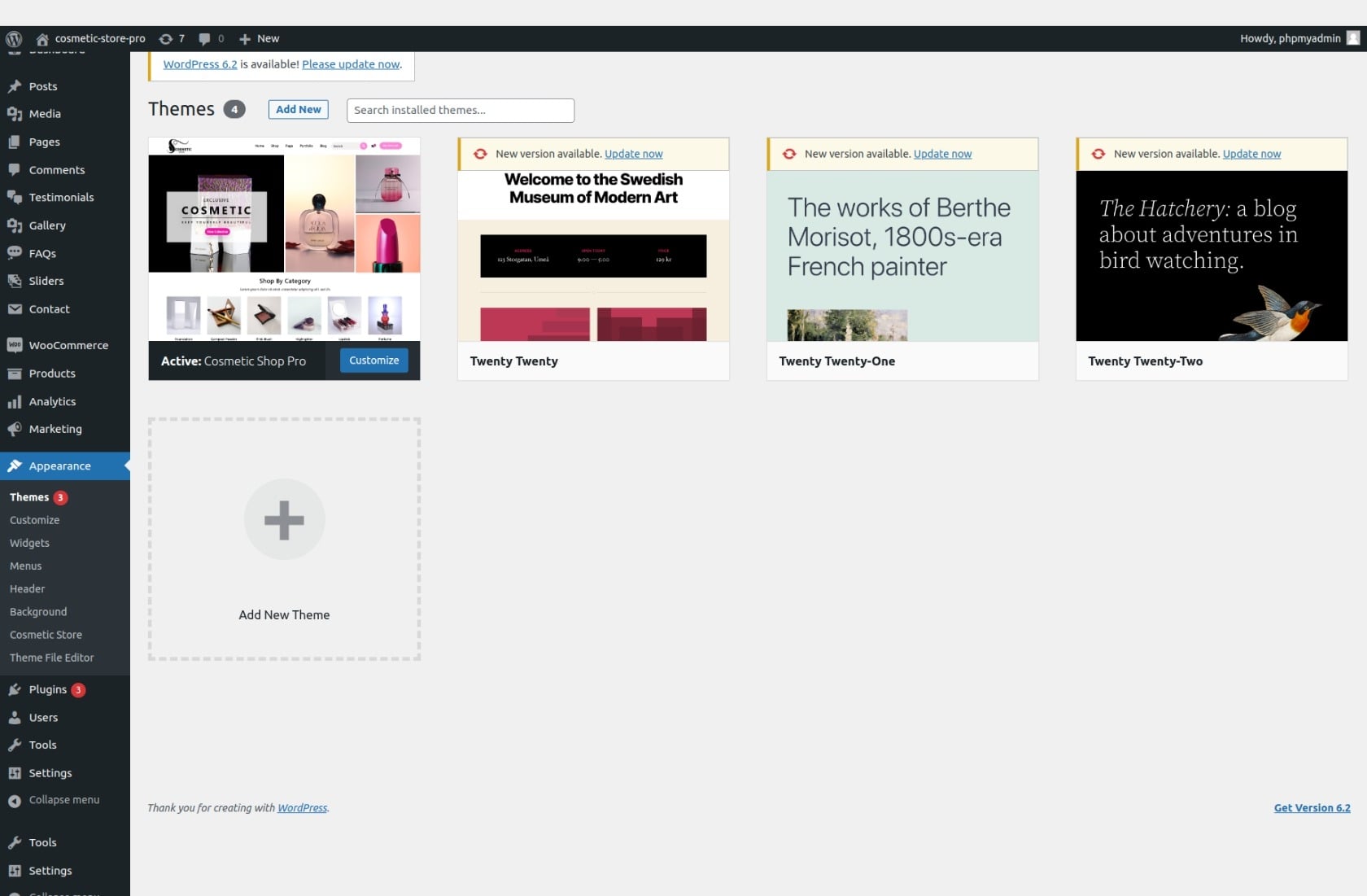Screen dimensions: 1367x896
Task: Click Twenty Twenty-Two update refresh icon
Action: (x=1098, y=154)
